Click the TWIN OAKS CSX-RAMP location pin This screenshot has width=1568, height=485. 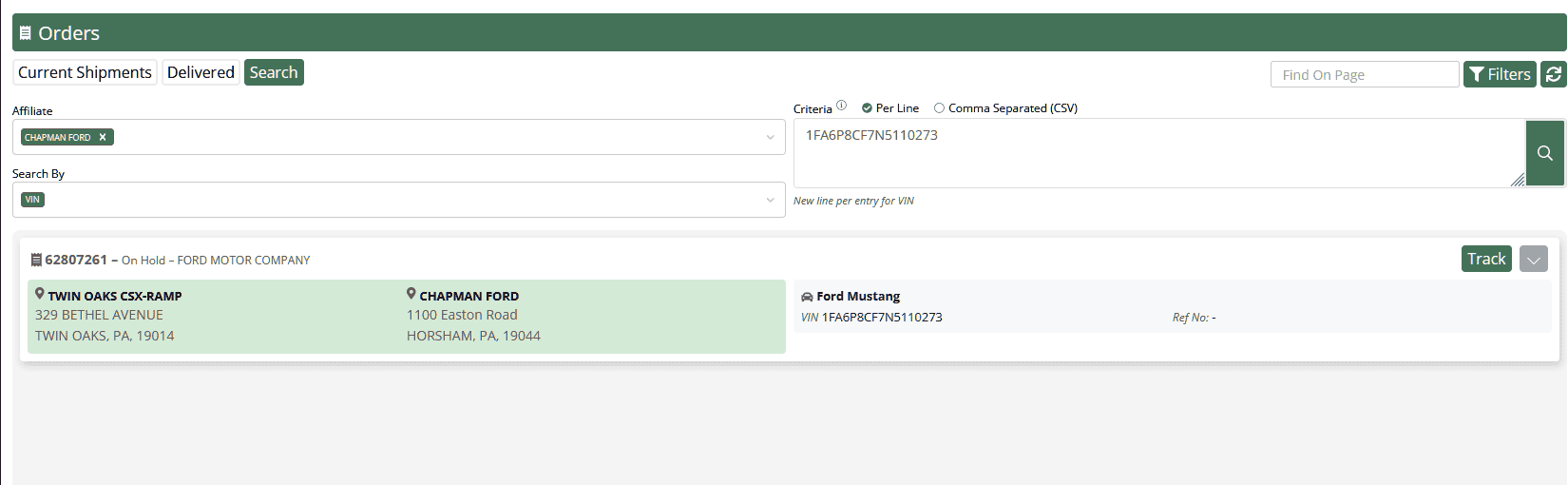pos(40,294)
